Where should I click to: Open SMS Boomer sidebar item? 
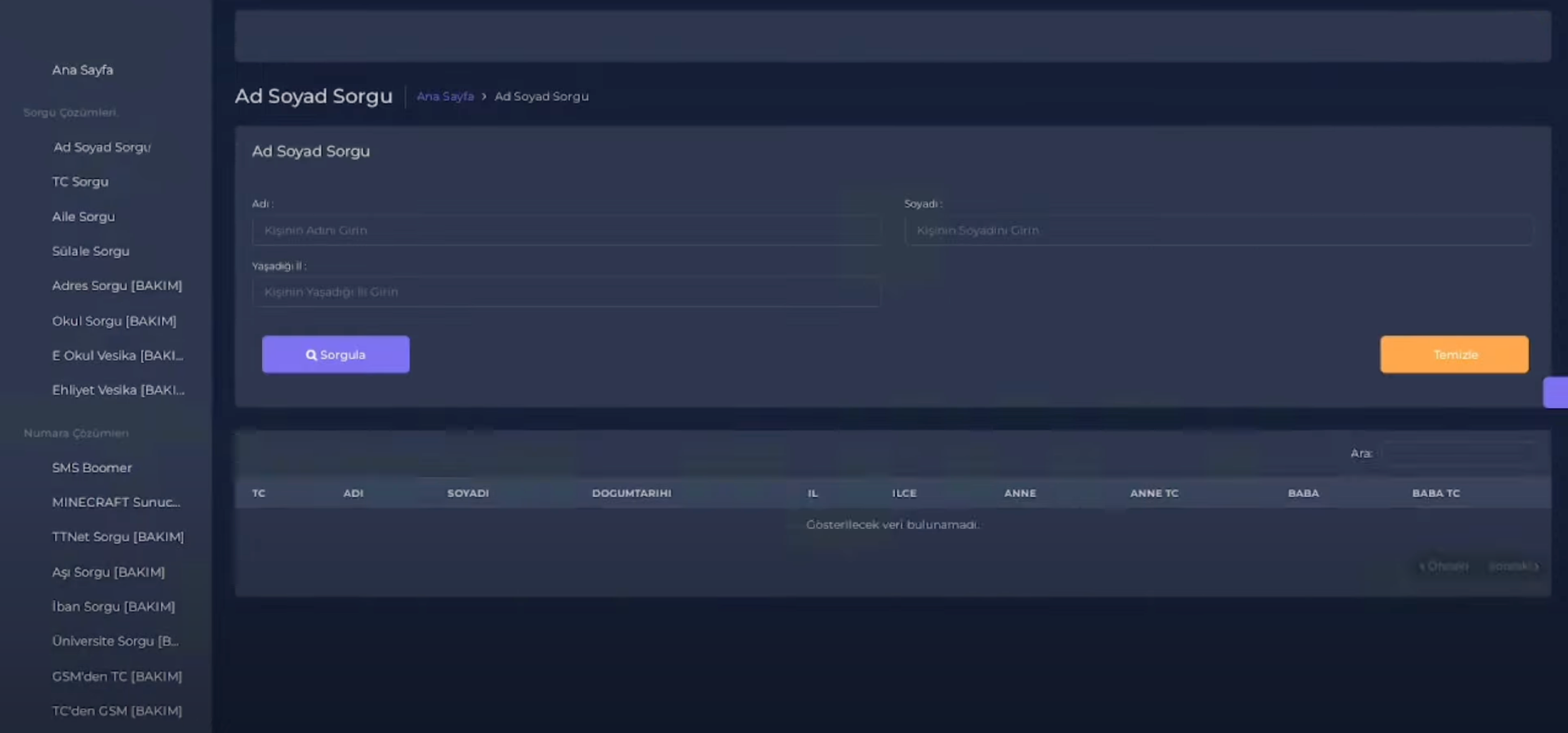(92, 468)
